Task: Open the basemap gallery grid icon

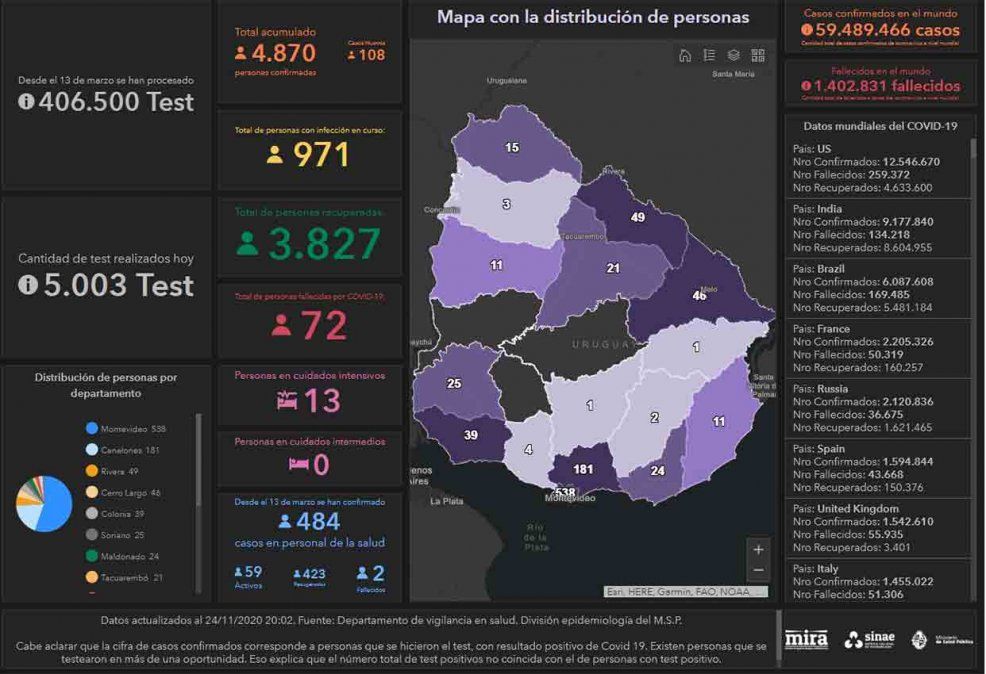Action: (758, 56)
